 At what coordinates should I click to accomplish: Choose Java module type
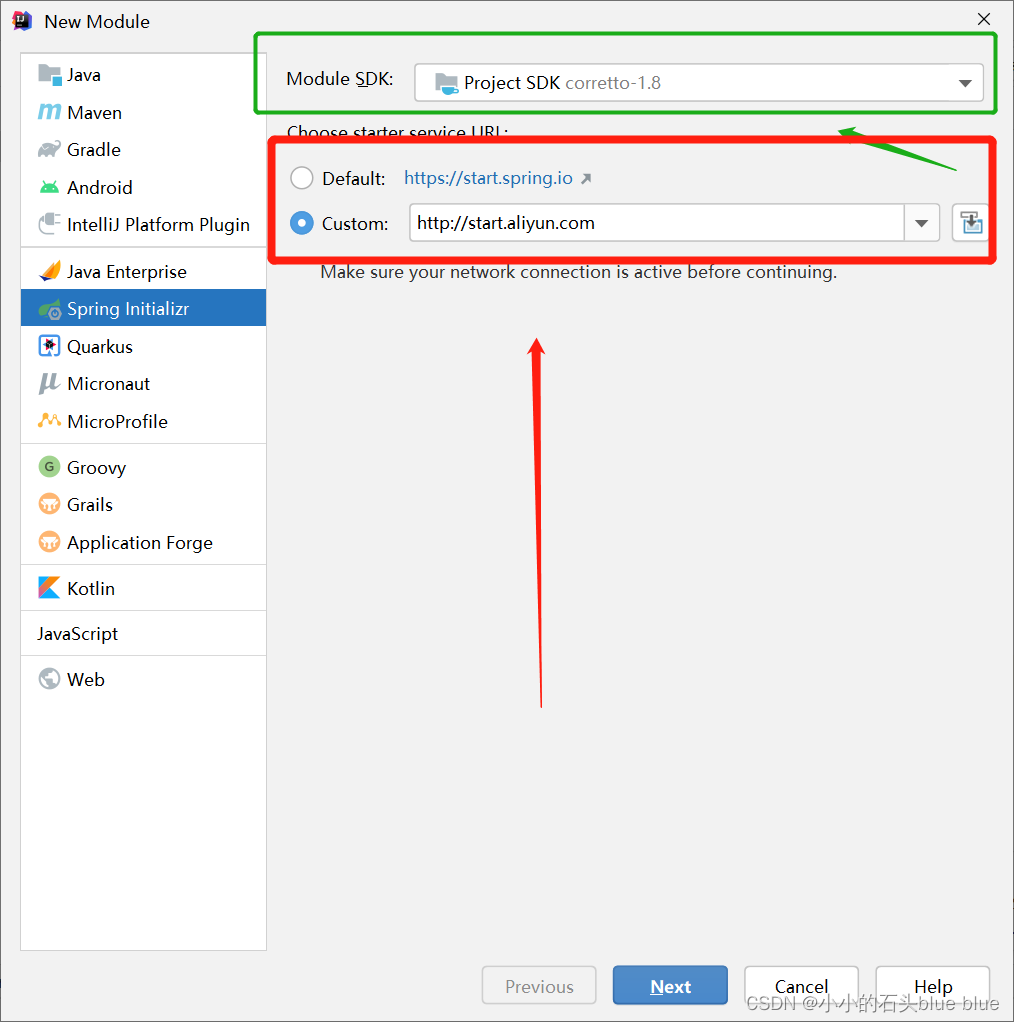143,75
